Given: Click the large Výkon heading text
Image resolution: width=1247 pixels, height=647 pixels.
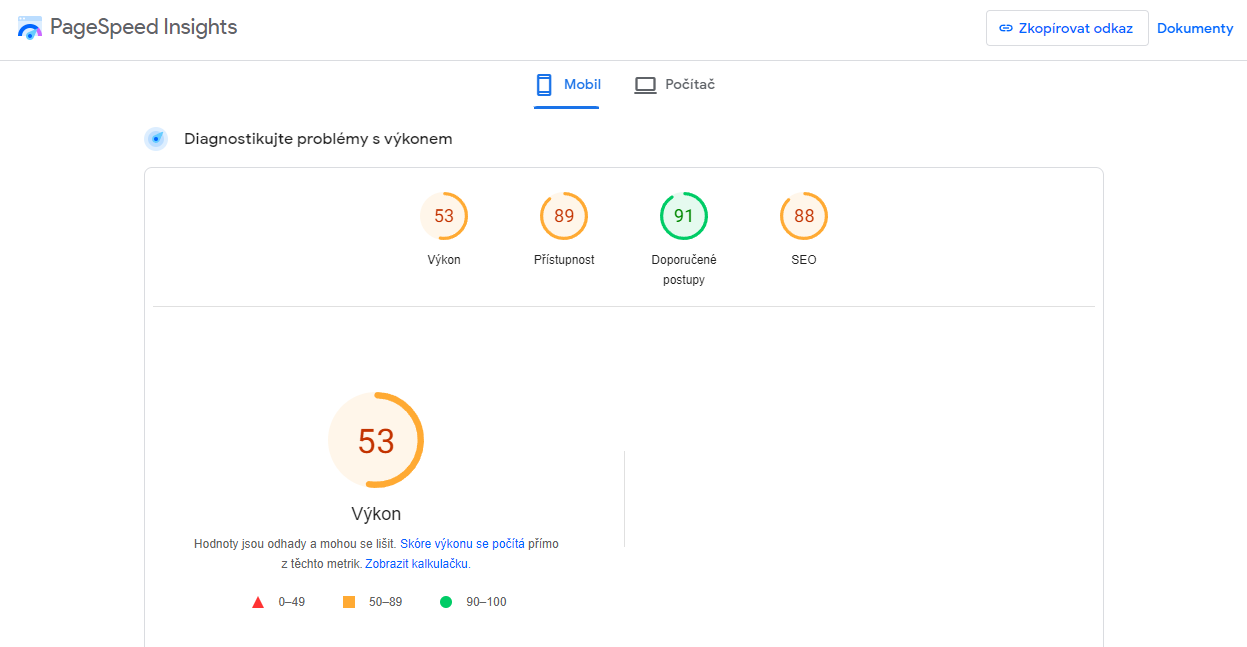Looking at the screenshot, I should point(376,514).
